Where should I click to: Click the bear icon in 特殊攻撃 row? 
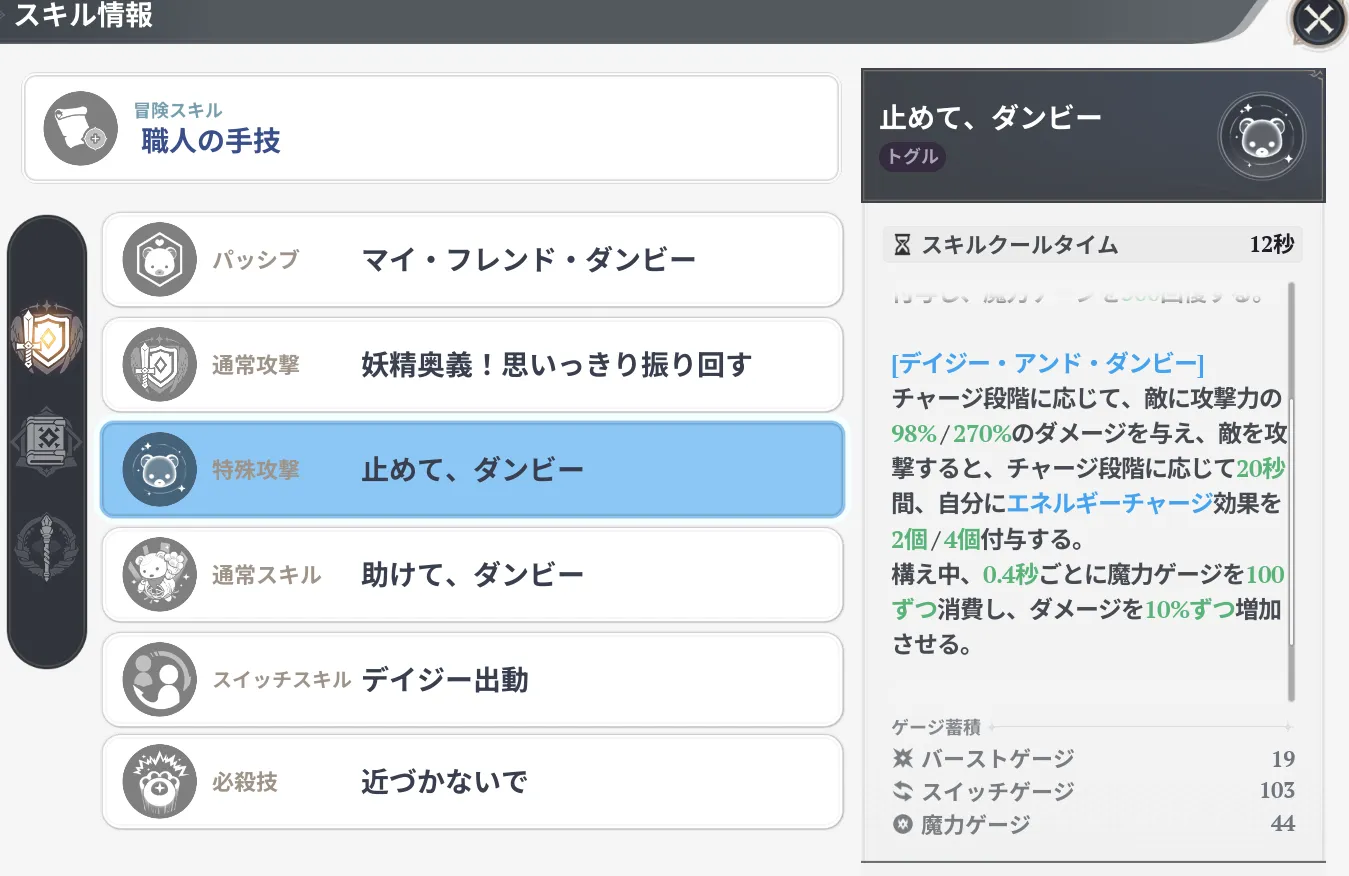pos(159,469)
